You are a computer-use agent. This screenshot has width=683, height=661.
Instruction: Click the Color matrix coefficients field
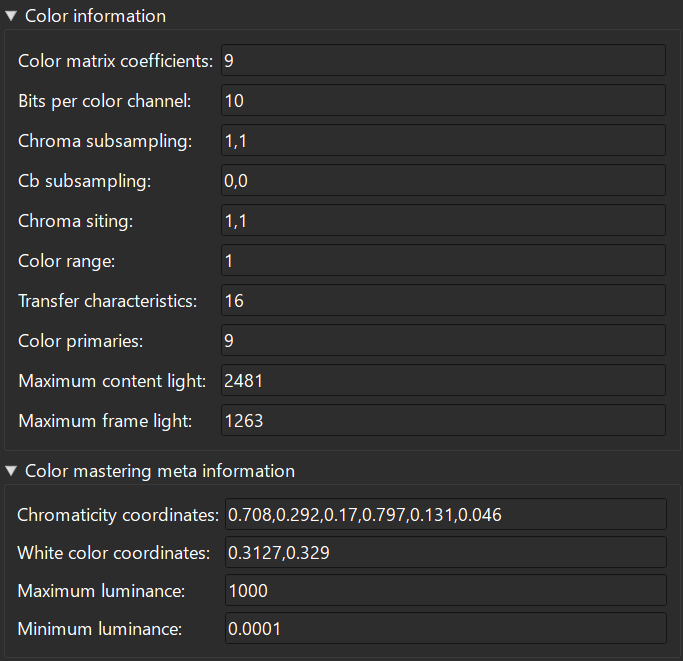point(443,60)
